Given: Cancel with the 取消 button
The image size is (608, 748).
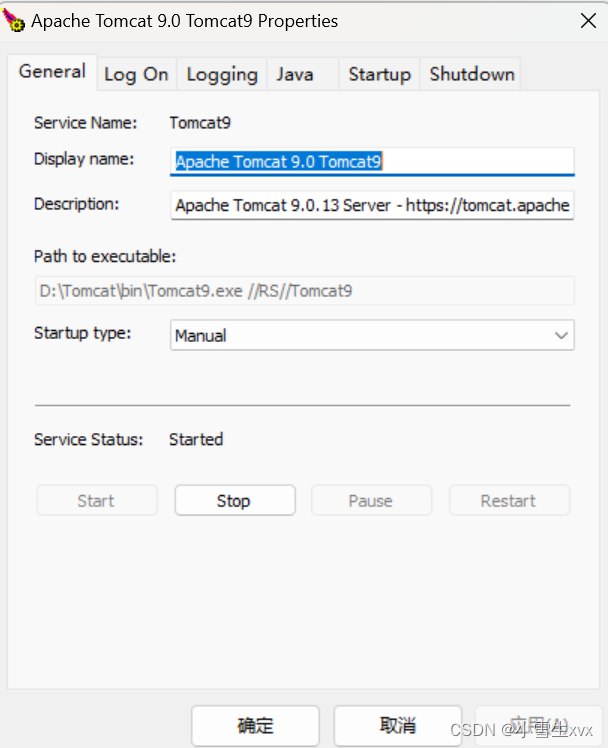Looking at the screenshot, I should [x=398, y=726].
